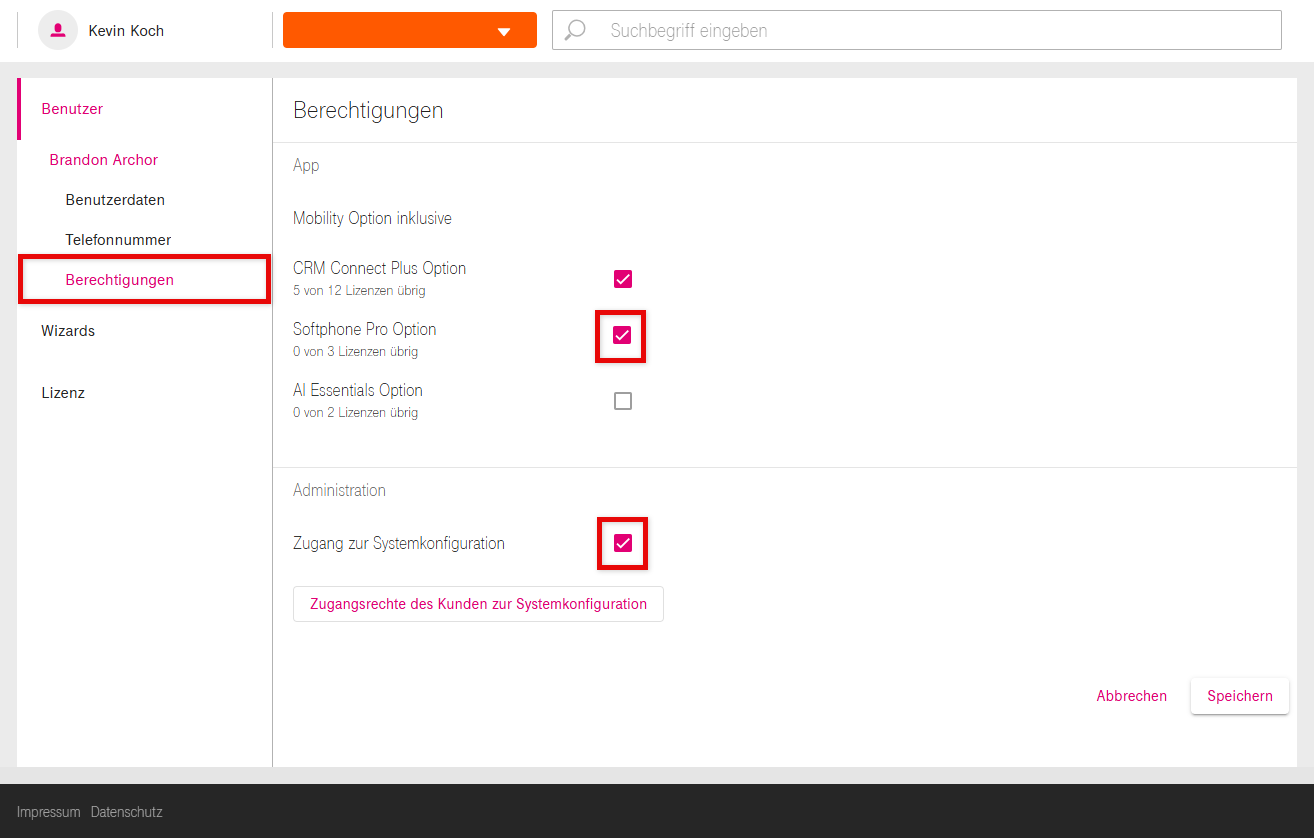This screenshot has height=838, width=1314.
Task: Click Zugangsrechte des Kunden zur Systemkonfiguration
Action: 478,604
